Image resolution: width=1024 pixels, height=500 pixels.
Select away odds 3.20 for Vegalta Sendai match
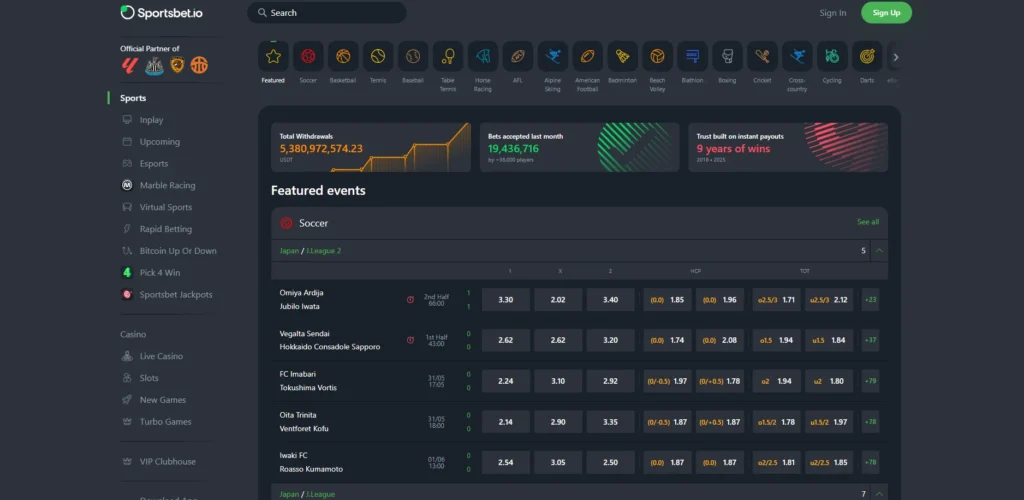pyautogui.click(x=611, y=340)
